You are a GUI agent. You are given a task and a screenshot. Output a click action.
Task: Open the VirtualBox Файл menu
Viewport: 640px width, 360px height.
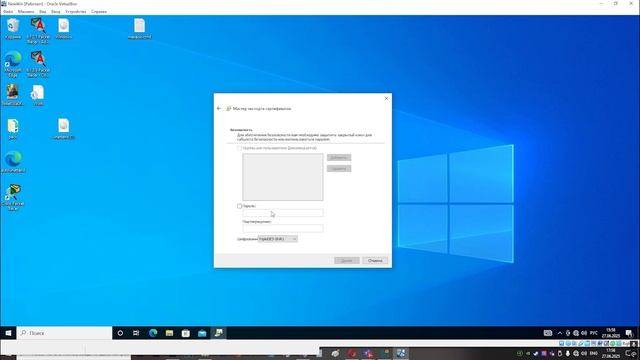pos(8,11)
